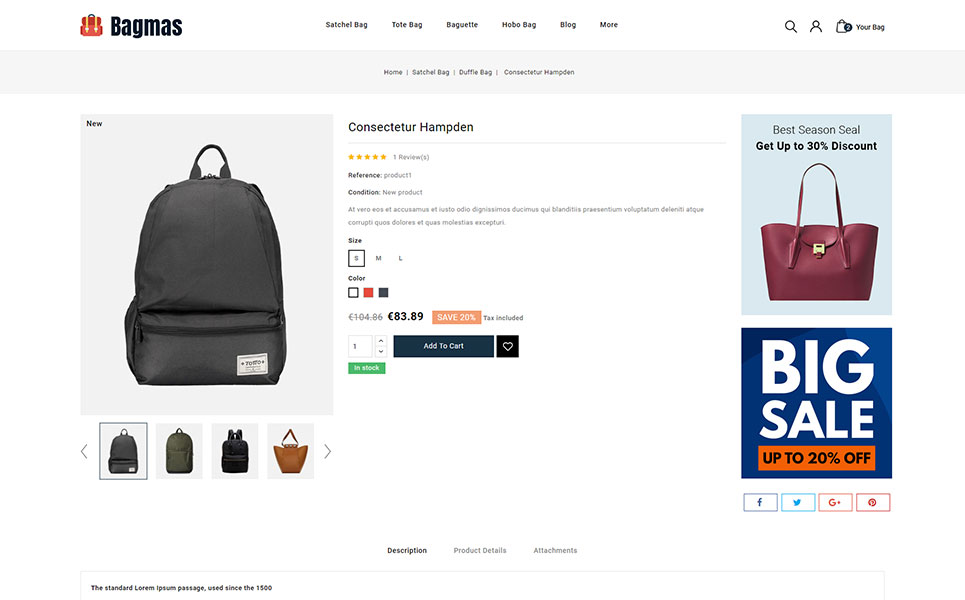Open the user account icon
This screenshot has width=965, height=600.
[x=815, y=26]
